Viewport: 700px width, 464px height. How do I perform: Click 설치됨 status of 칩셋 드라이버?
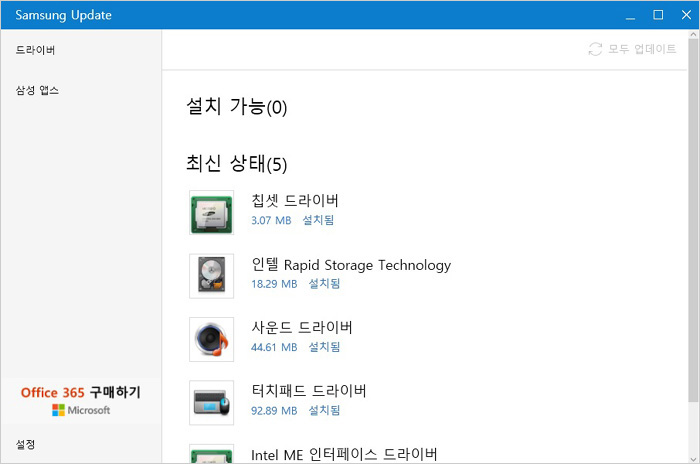(x=318, y=220)
